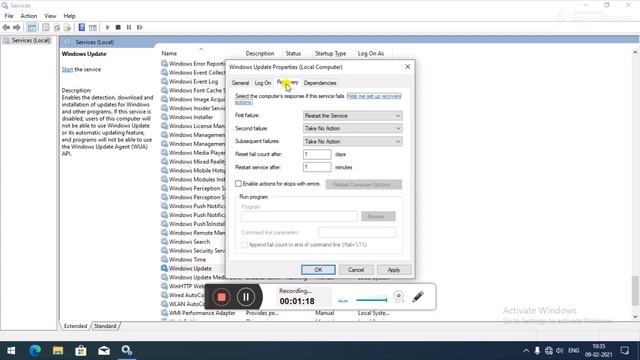
Task: Open the File menu
Action: (9, 16)
